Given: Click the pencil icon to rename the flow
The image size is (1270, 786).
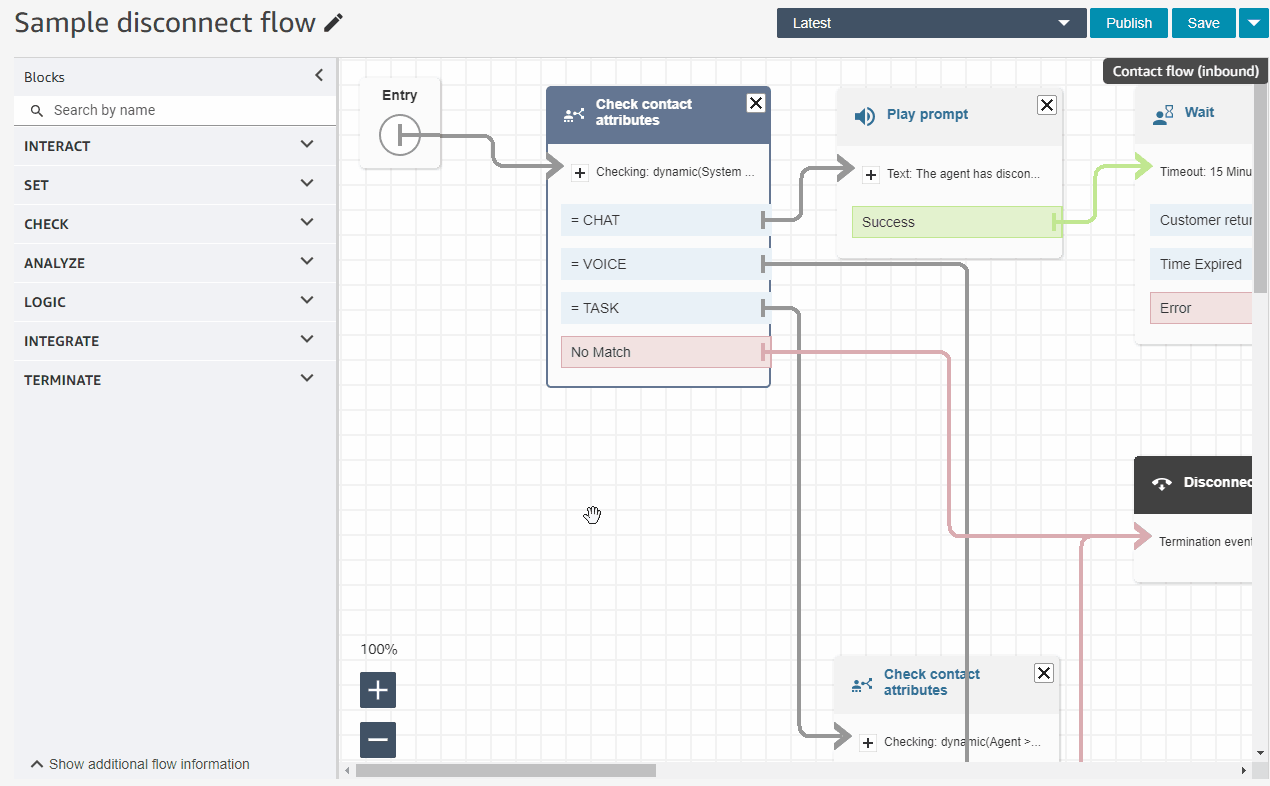Looking at the screenshot, I should [333, 21].
